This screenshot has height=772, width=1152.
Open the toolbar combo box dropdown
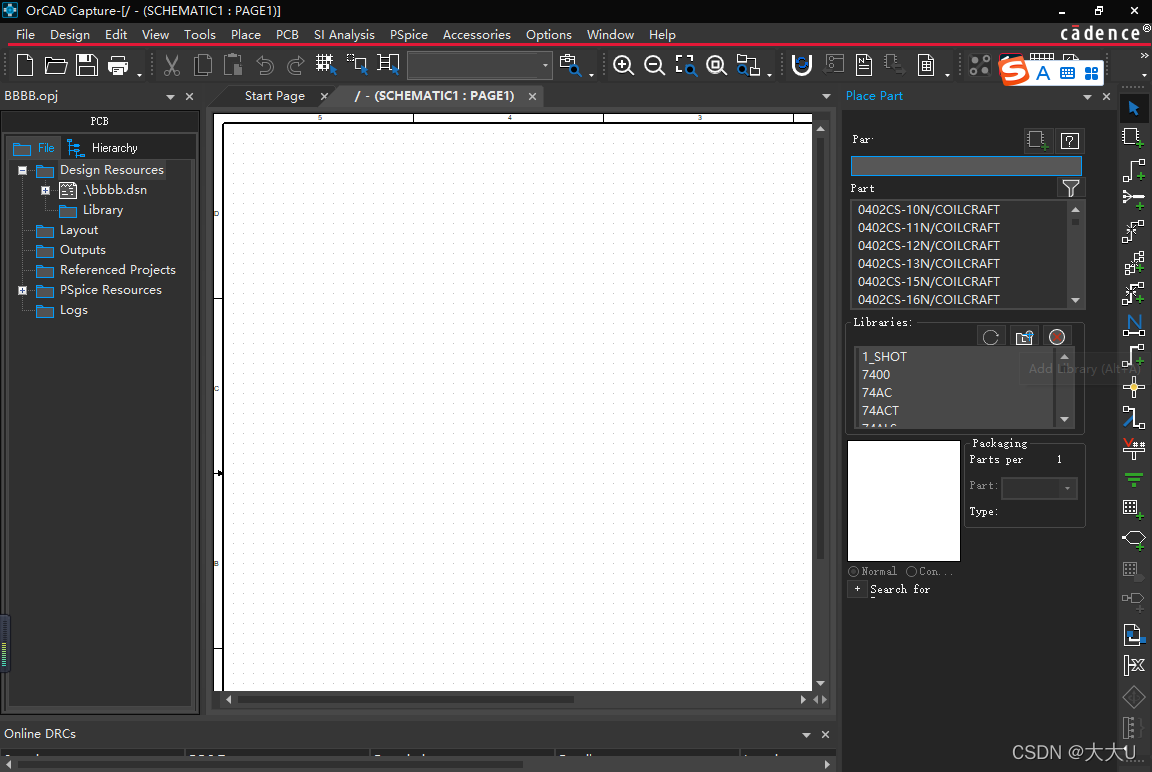click(x=545, y=65)
